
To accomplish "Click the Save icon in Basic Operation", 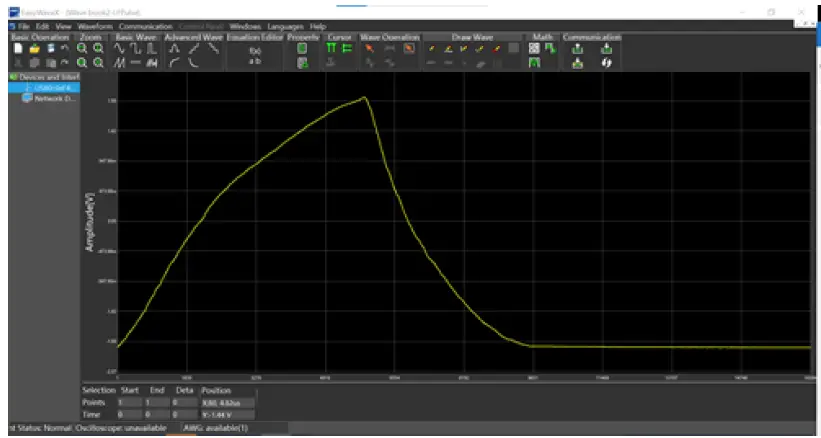I will click(51, 49).
